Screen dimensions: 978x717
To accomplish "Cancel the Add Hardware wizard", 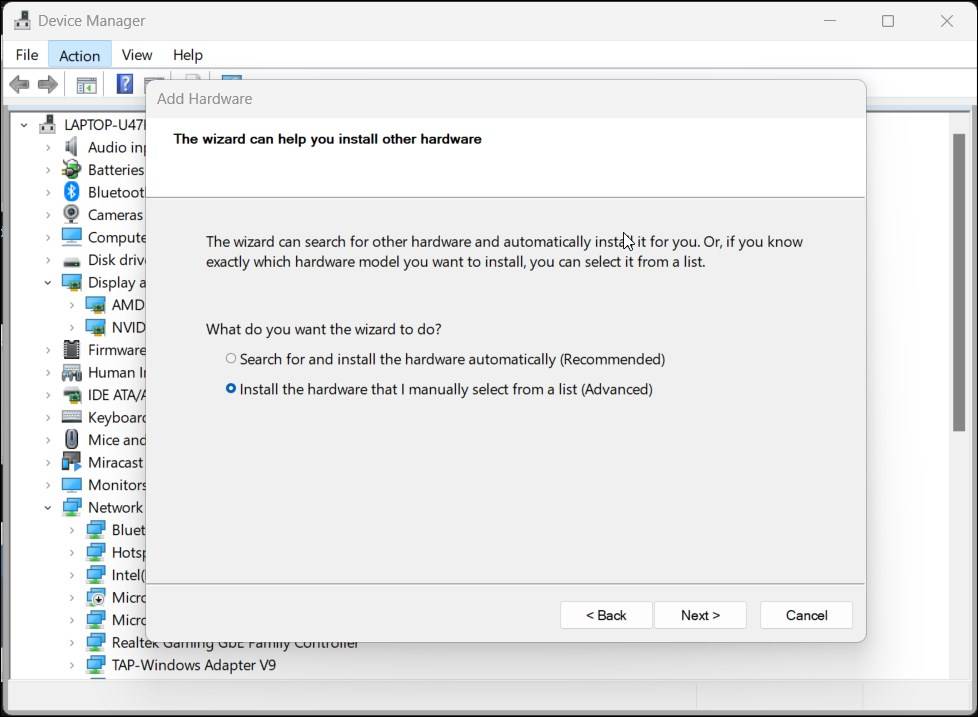I will point(806,615).
